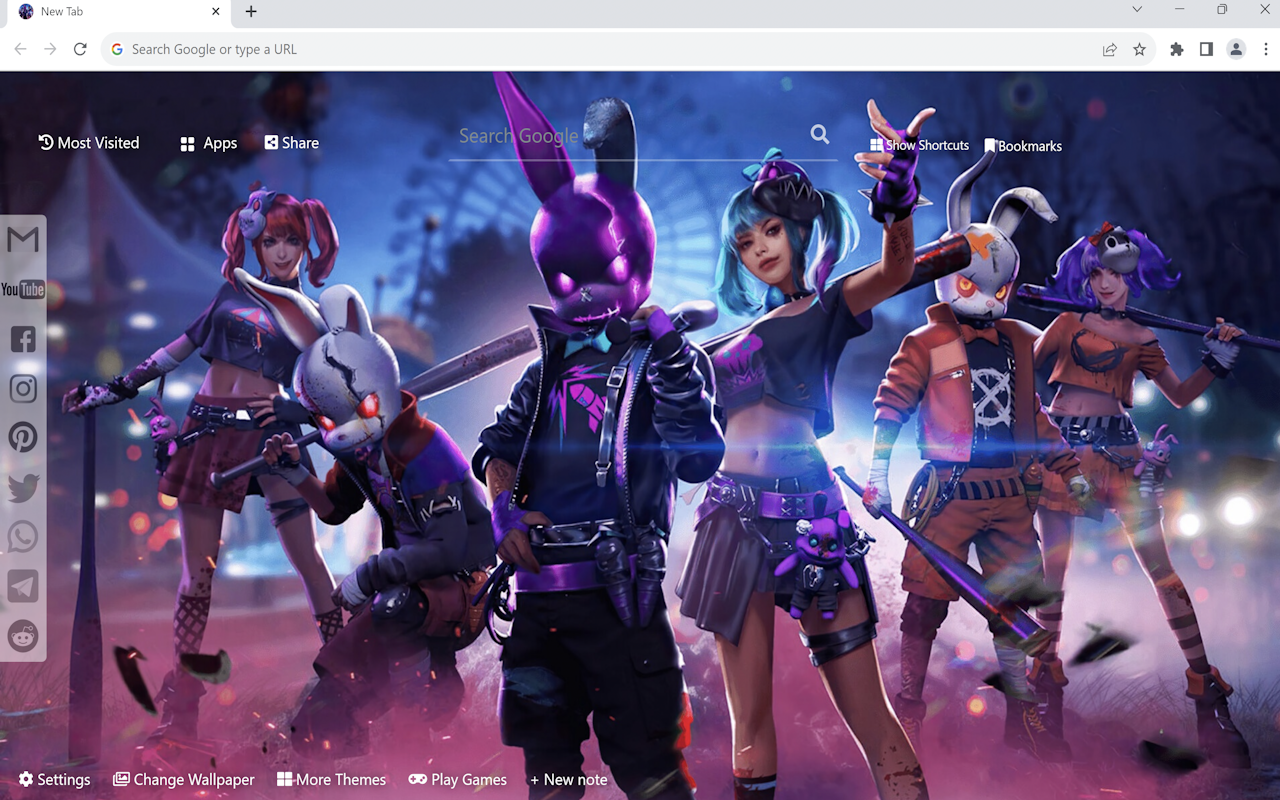Click Change Wallpaper
This screenshot has width=1280, height=800.
(x=184, y=779)
